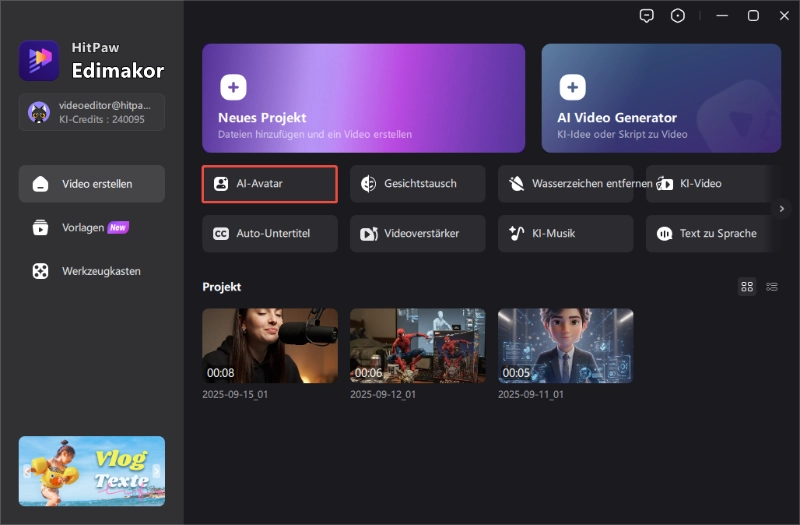Click the project name 2025-09-11_01

pos(531,394)
